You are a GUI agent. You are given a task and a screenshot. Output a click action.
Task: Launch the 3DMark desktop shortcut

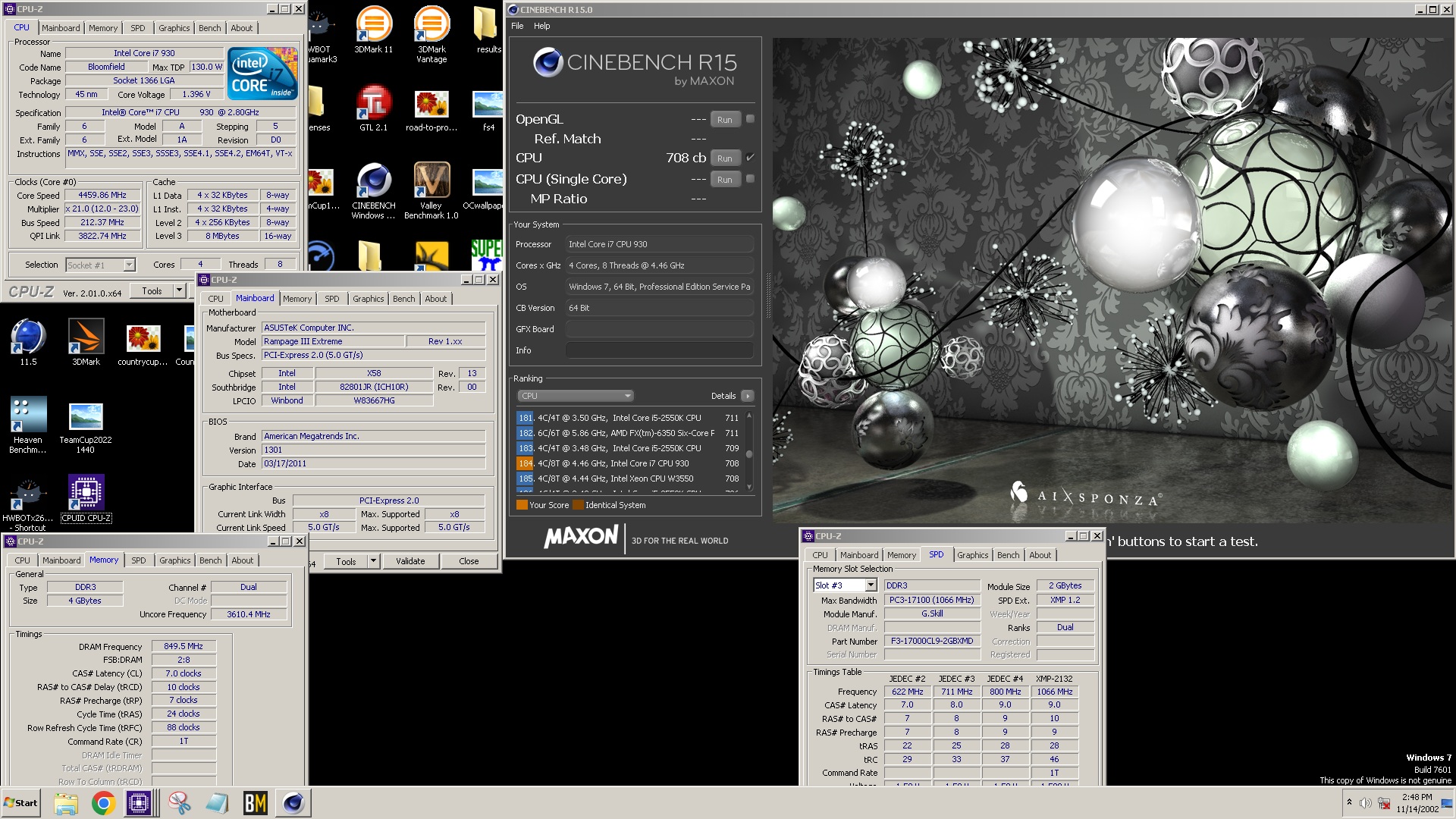pyautogui.click(x=86, y=342)
